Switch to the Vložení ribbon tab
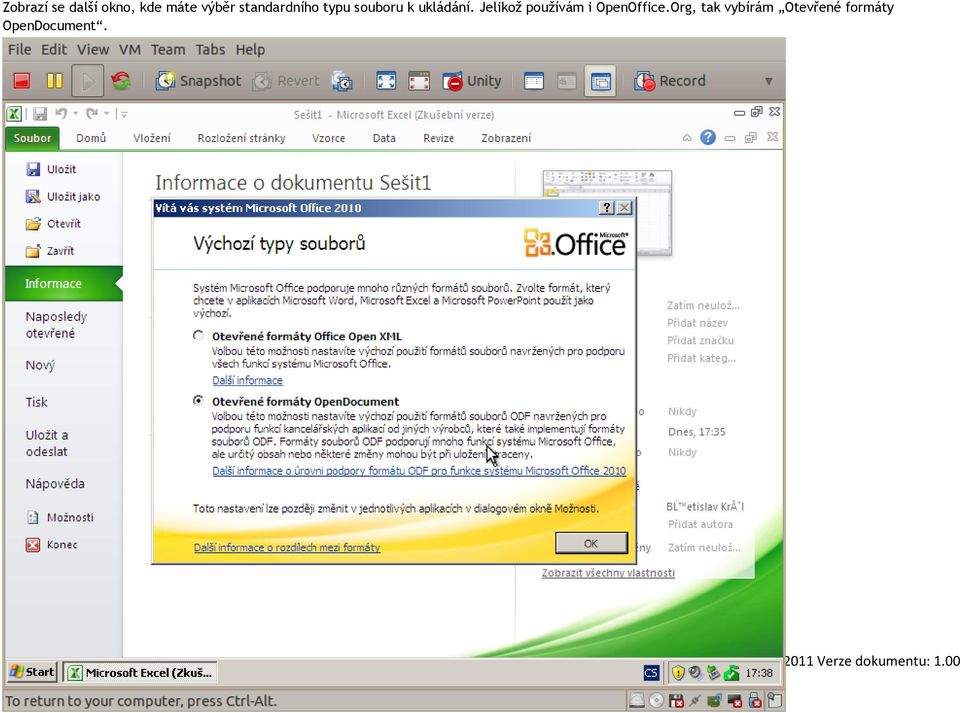The image size is (960, 713). (x=152, y=138)
